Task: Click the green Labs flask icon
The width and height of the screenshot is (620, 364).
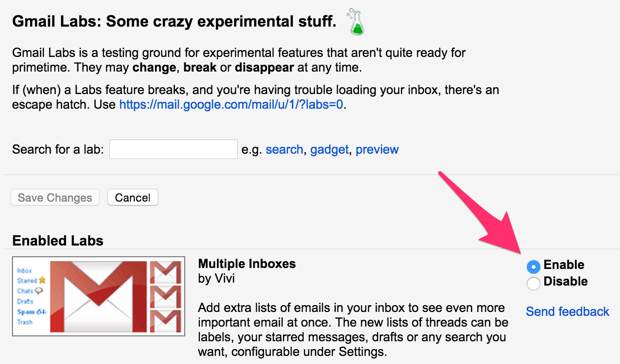Action: (356, 22)
